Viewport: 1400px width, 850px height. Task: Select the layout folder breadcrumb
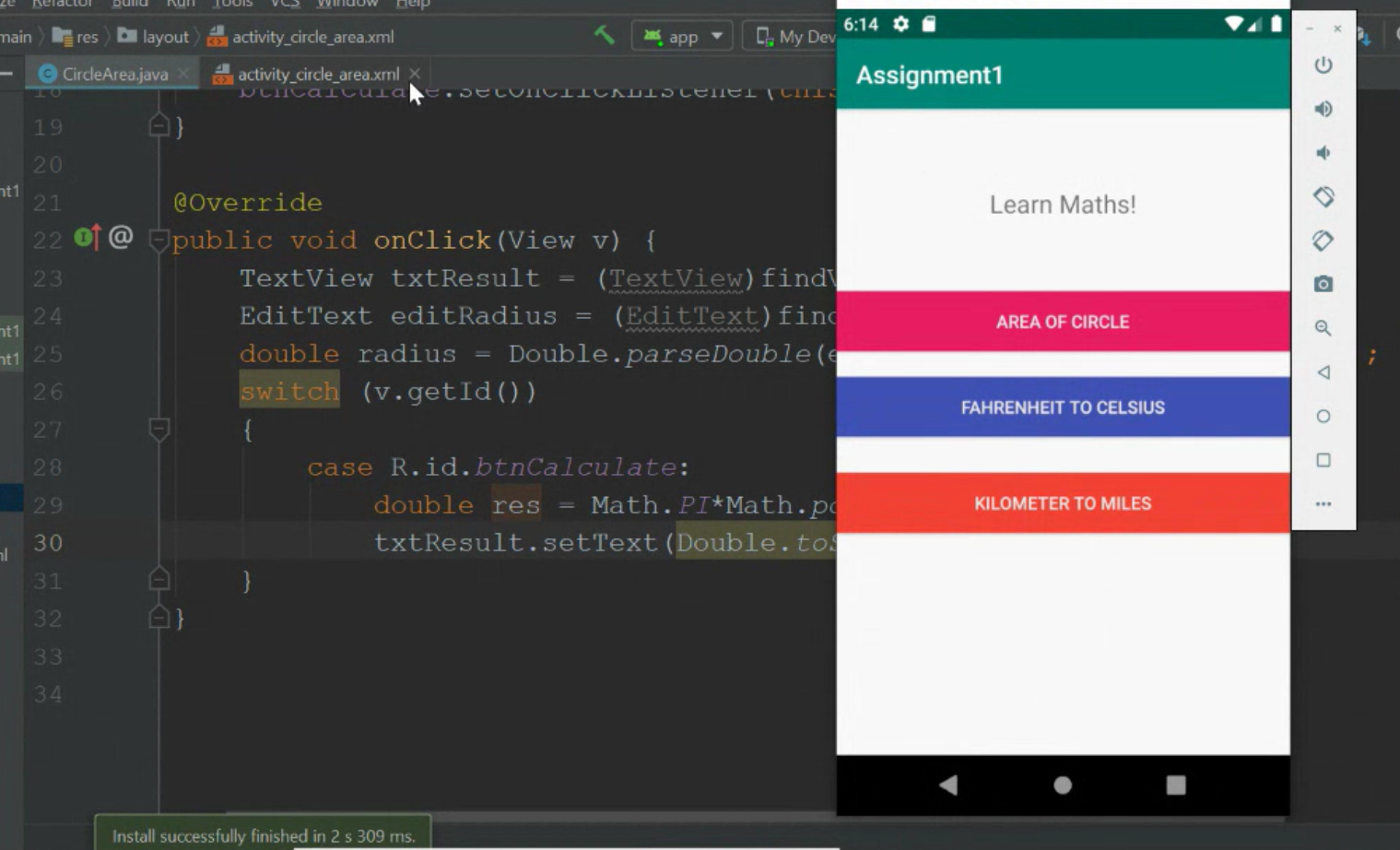coord(153,37)
